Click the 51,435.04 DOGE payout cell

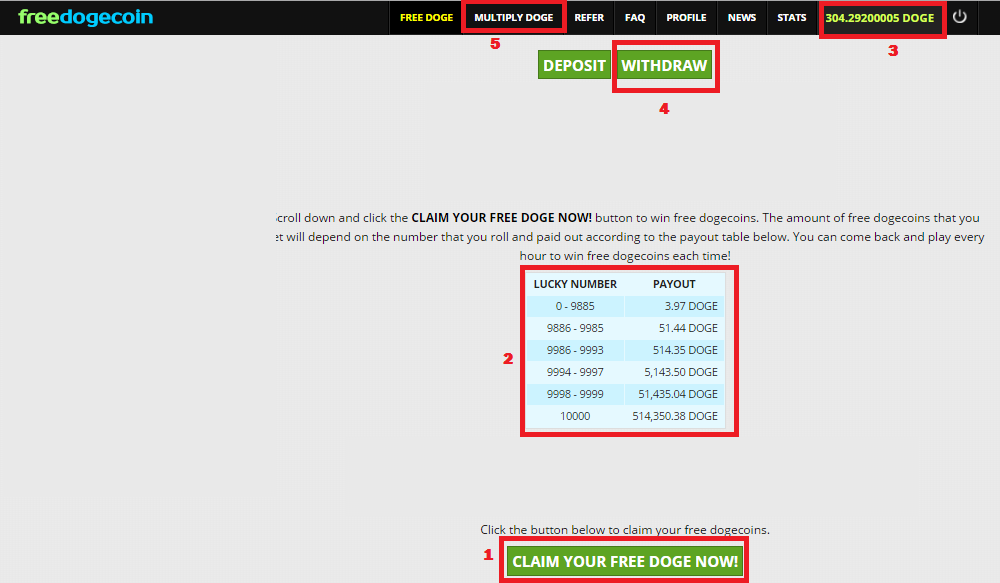click(x=674, y=394)
